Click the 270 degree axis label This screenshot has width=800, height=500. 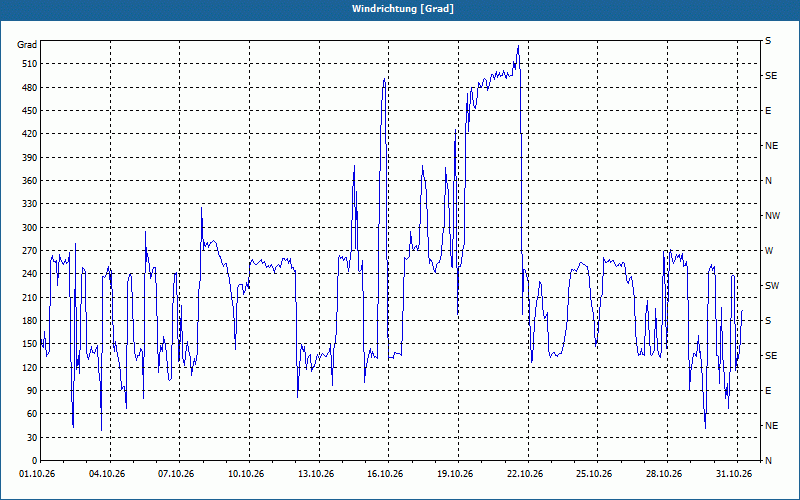click(x=30, y=251)
